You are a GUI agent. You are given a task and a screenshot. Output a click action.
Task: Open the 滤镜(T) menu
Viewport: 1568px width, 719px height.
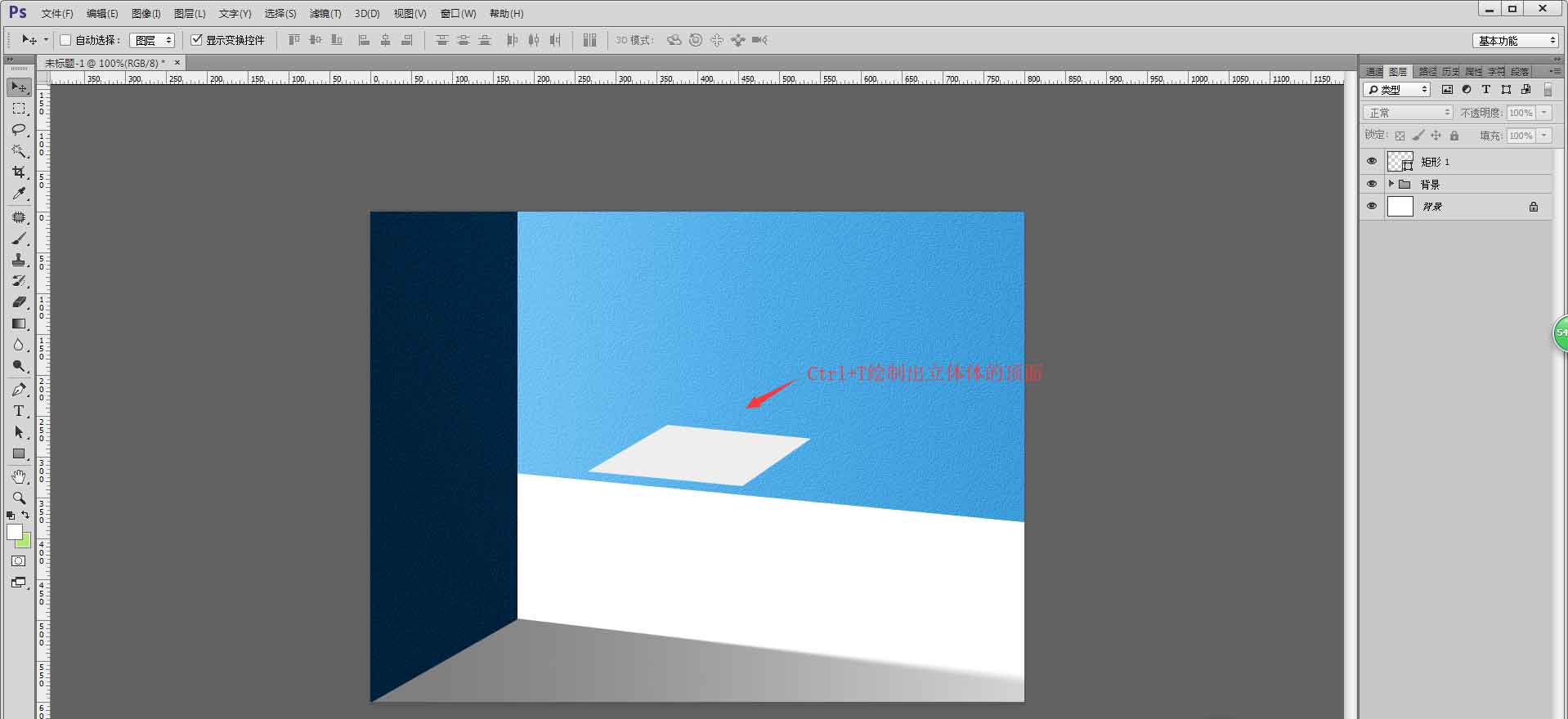pyautogui.click(x=325, y=14)
